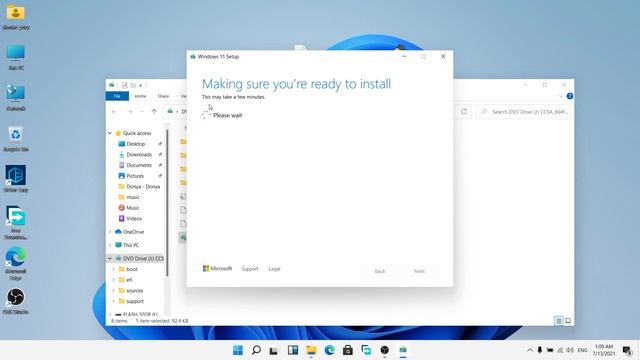Image resolution: width=640 pixels, height=360 pixels.
Task: Open notification center icon
Action: 627,350
